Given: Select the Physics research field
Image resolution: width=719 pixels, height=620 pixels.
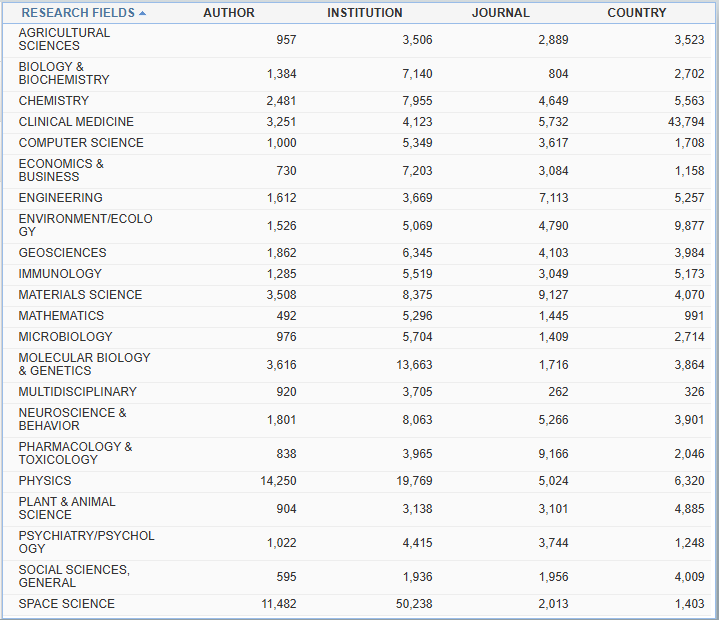Looking at the screenshot, I should click(45, 481).
